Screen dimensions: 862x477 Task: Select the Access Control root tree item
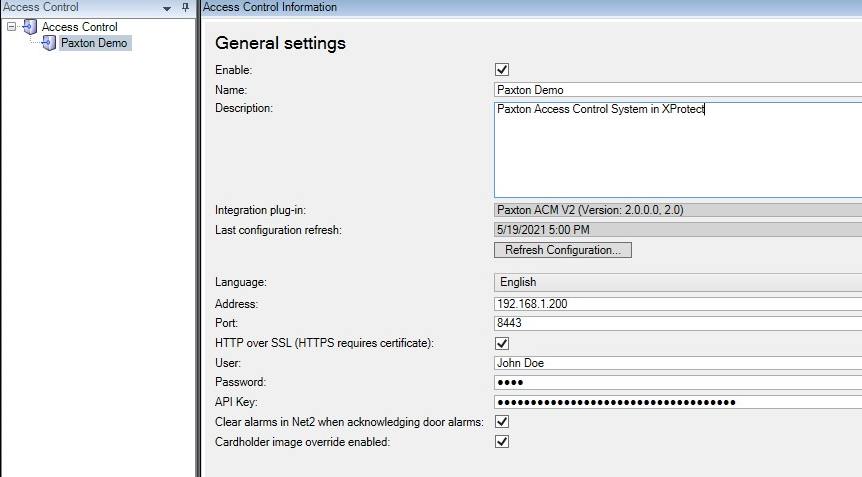(x=80, y=26)
